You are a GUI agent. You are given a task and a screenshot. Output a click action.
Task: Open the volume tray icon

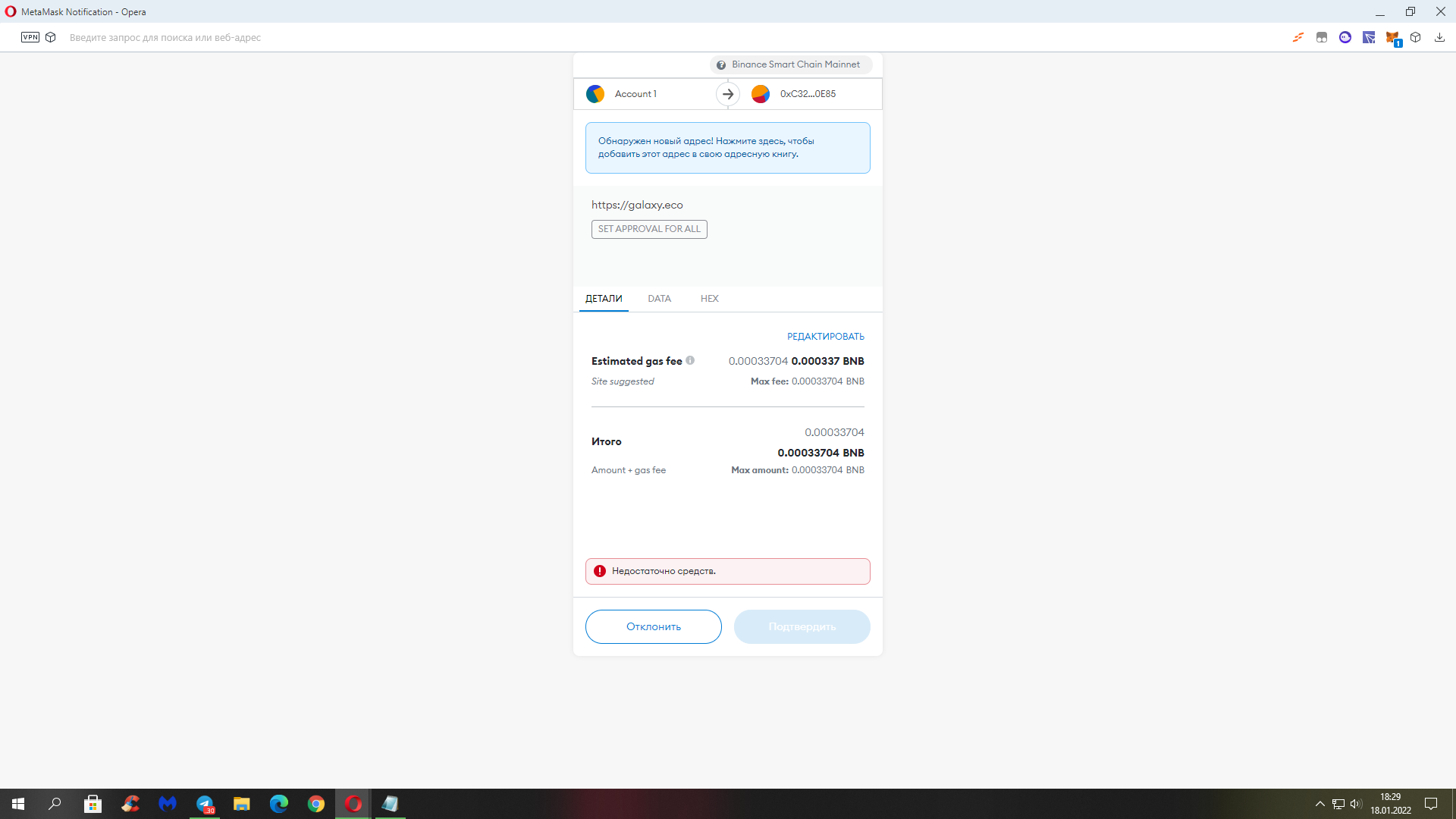[x=1356, y=804]
